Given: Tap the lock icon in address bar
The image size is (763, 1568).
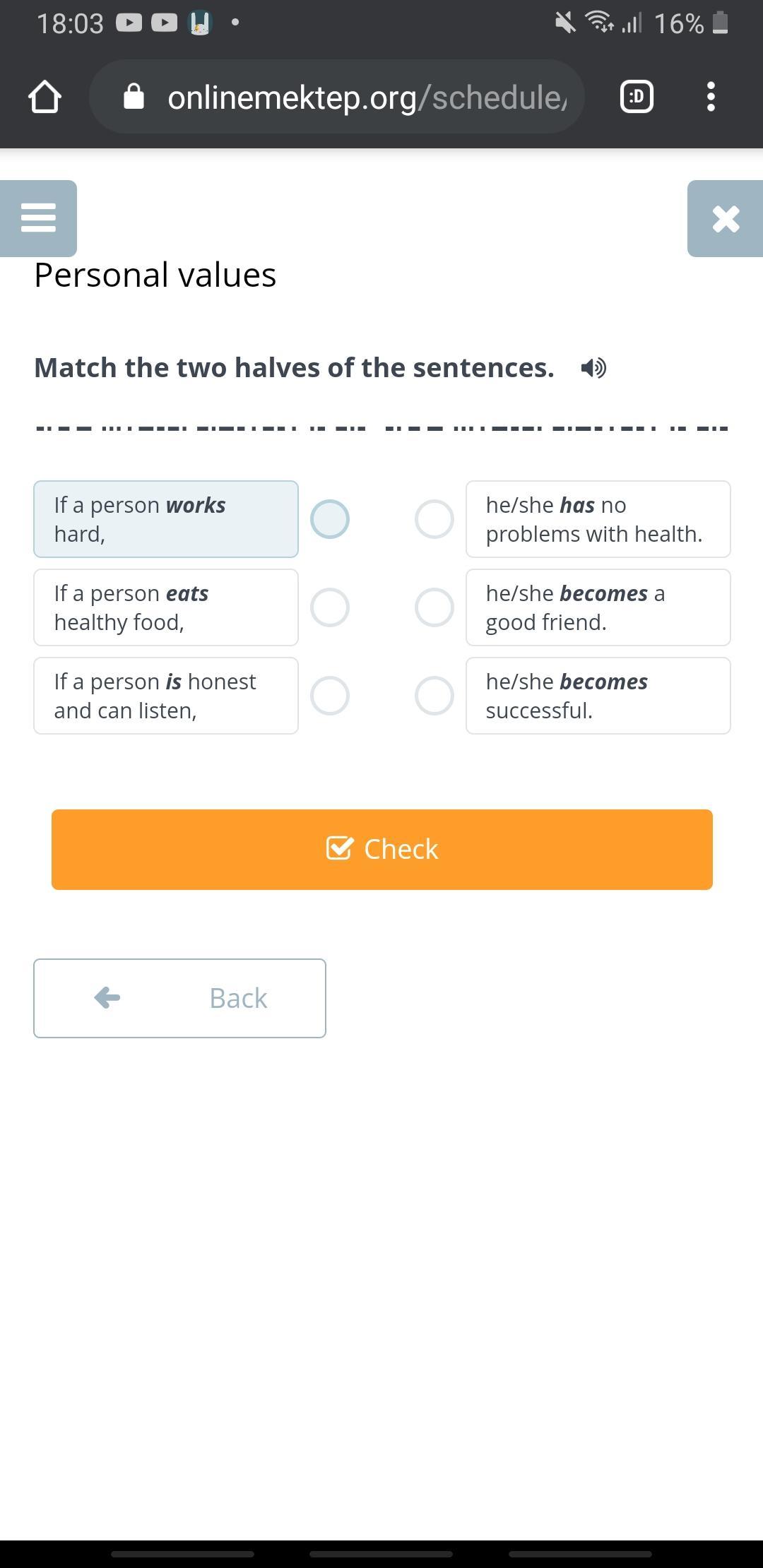Looking at the screenshot, I should 134,97.
